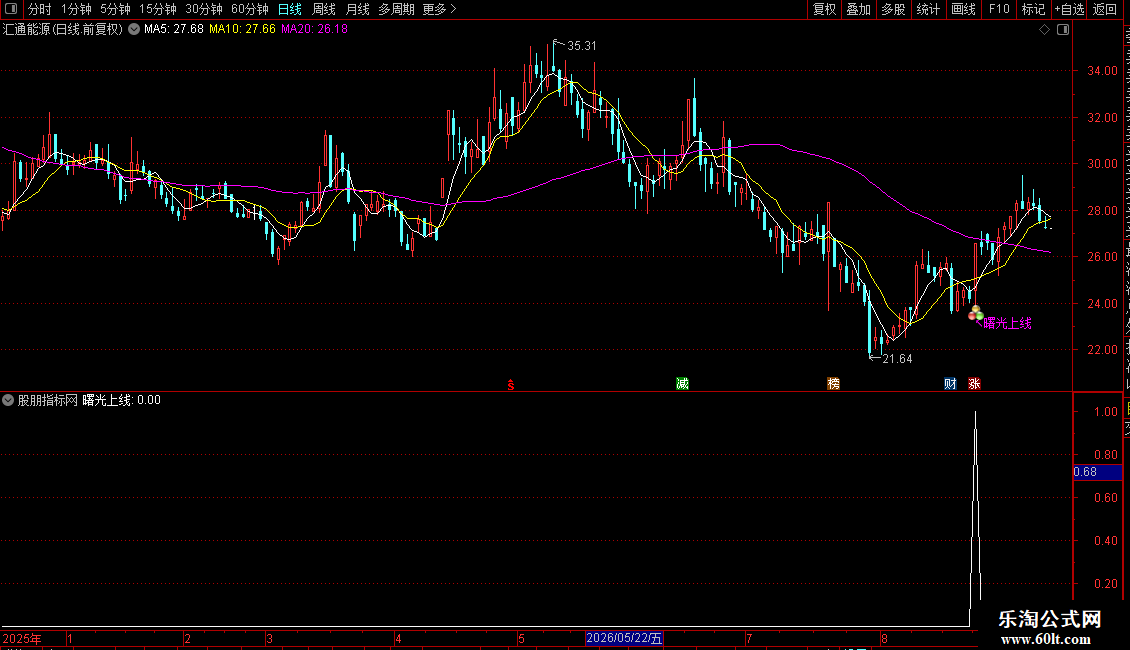Click the red S marker on timeline
The width and height of the screenshot is (1130, 650).
coord(511,385)
